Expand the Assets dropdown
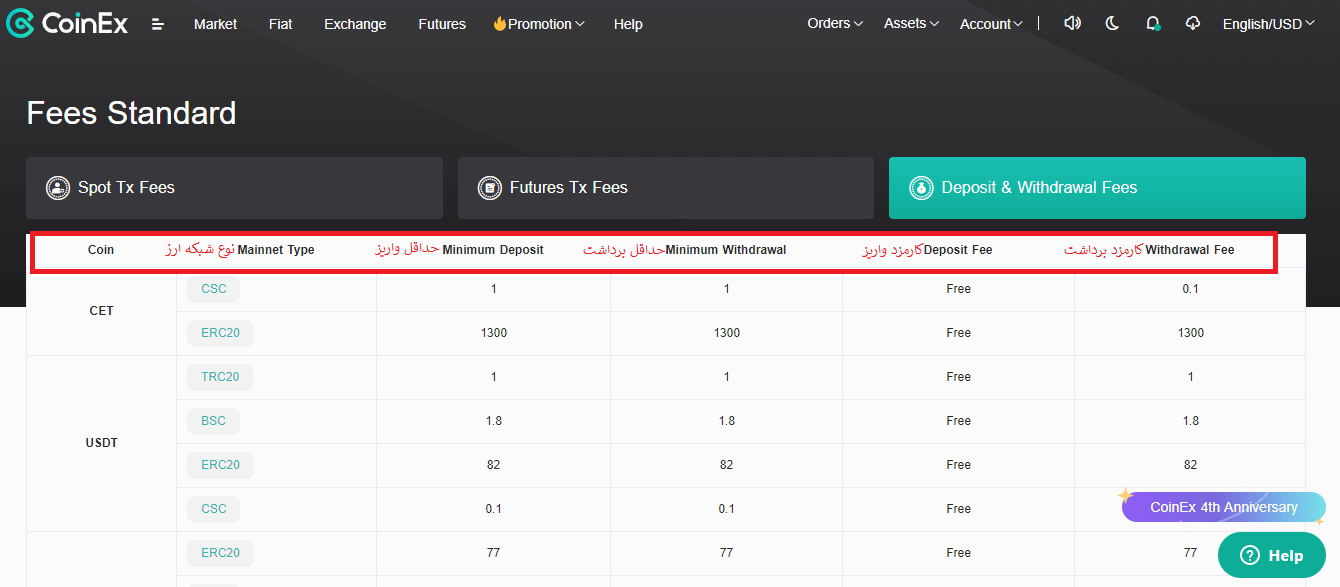Image resolution: width=1340 pixels, height=587 pixels. click(912, 23)
